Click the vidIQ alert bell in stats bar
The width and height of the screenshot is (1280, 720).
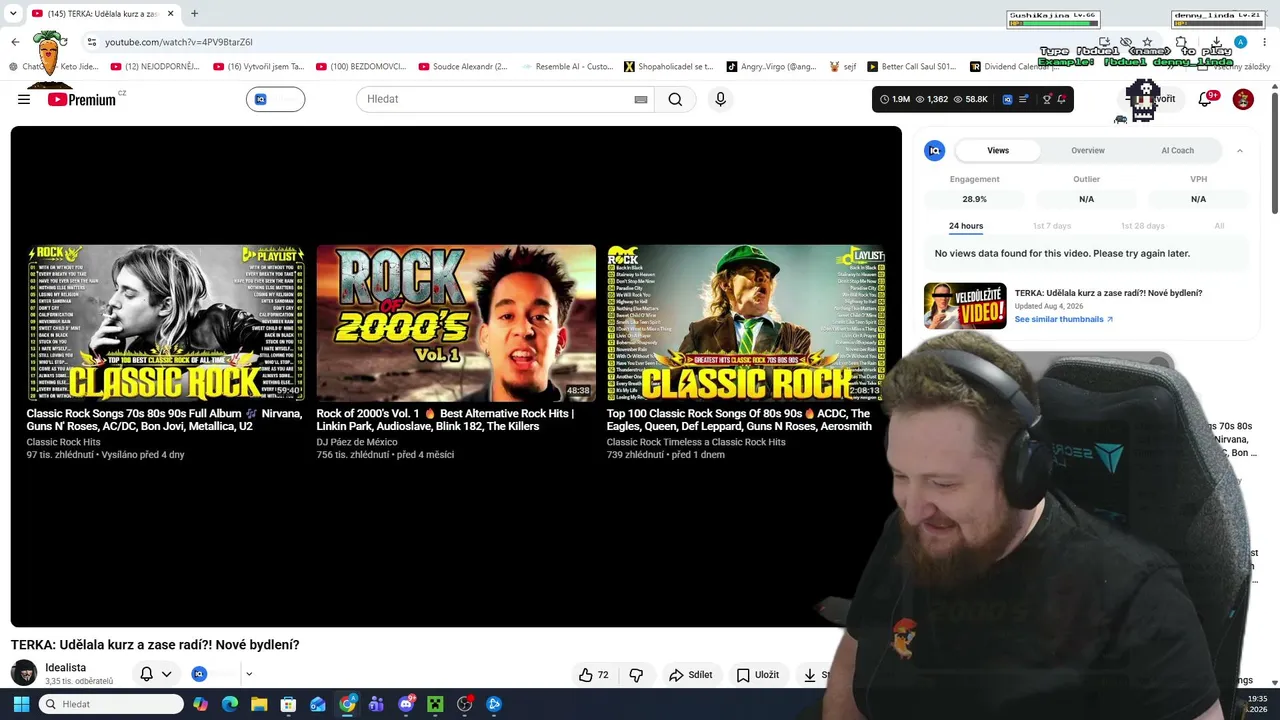1061,99
